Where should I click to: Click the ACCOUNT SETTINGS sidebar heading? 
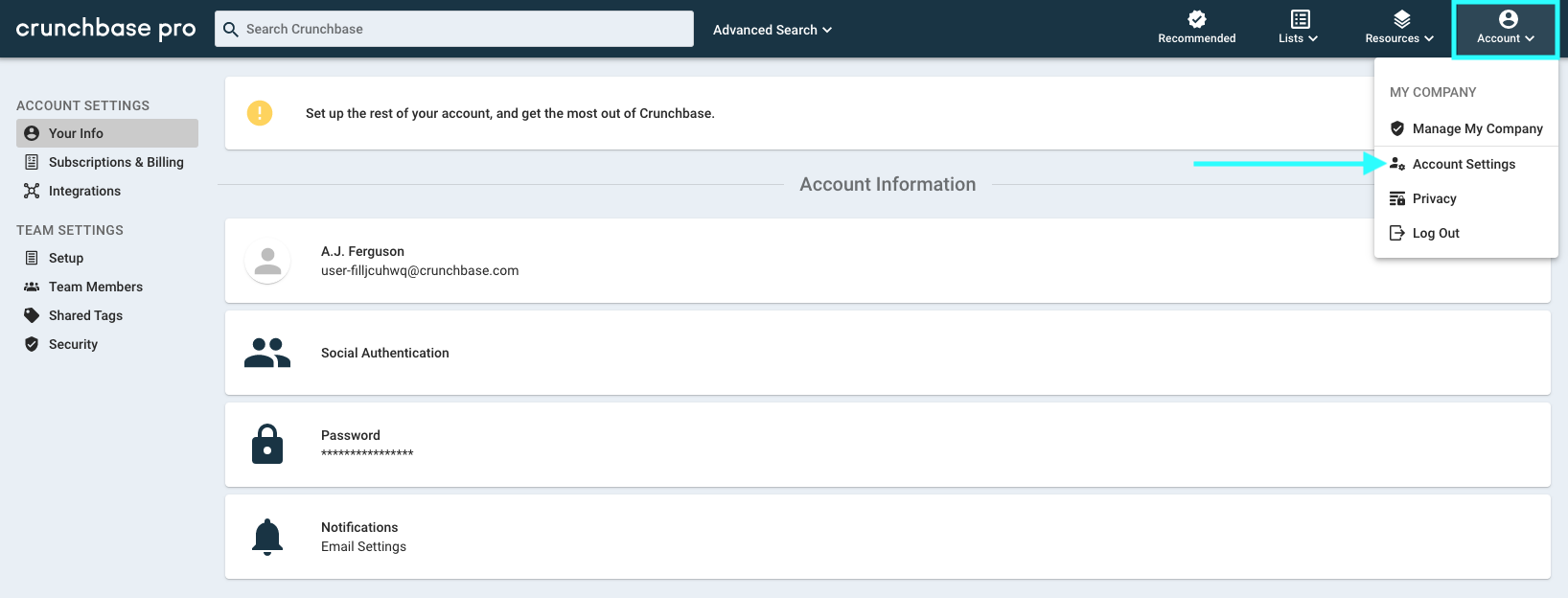[x=83, y=105]
